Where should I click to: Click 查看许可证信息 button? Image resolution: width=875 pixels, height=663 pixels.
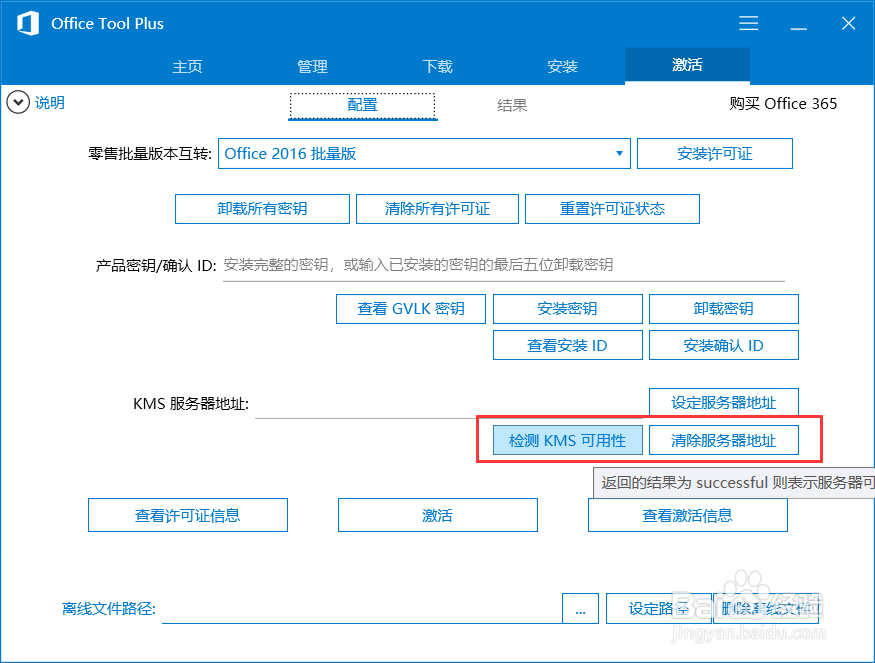(x=188, y=515)
